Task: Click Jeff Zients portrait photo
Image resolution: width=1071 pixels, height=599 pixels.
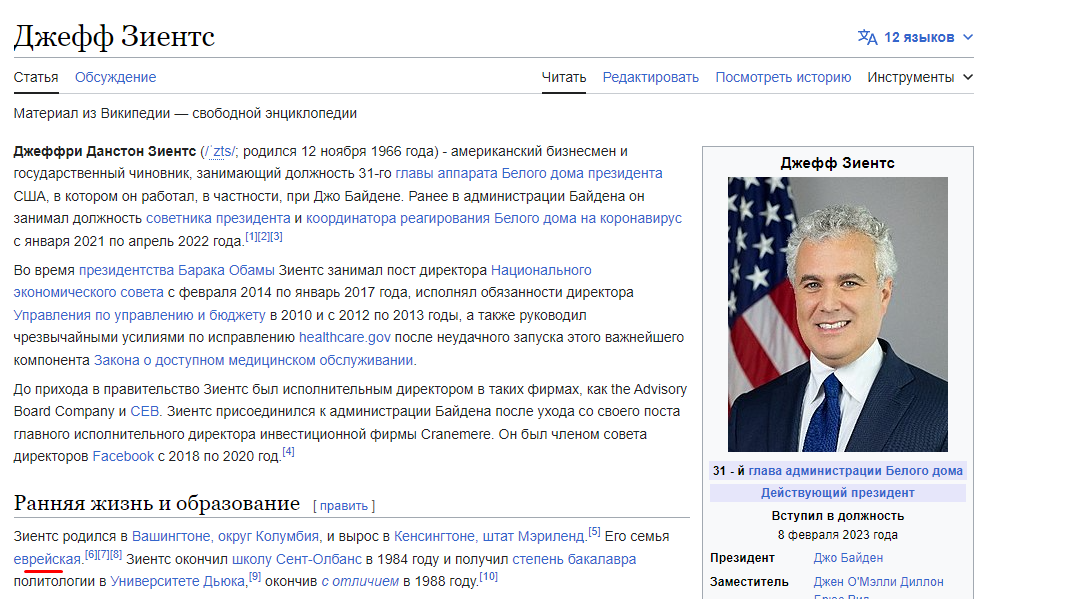Action: (x=837, y=314)
